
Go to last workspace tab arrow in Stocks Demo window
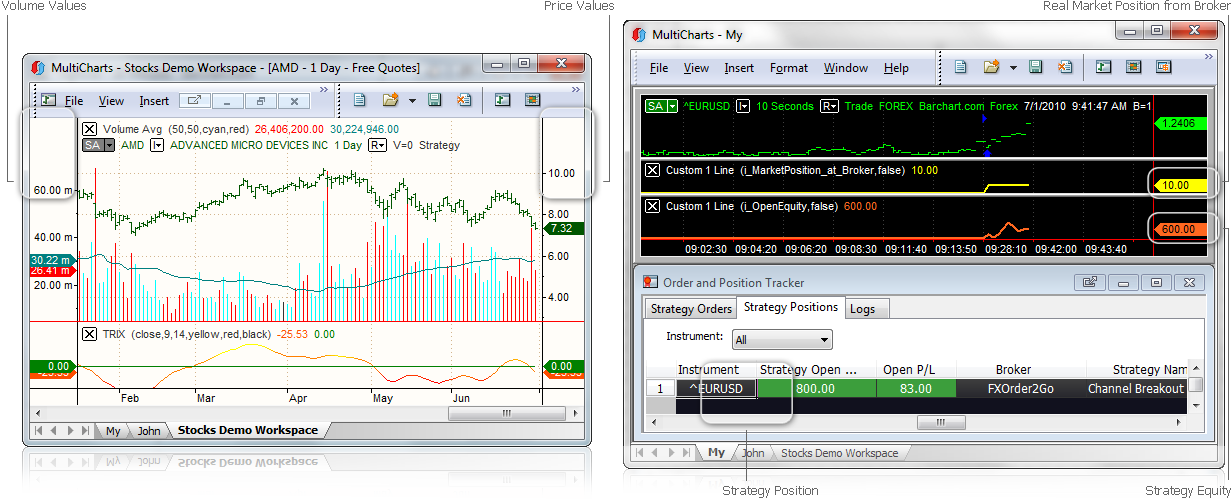84,430
